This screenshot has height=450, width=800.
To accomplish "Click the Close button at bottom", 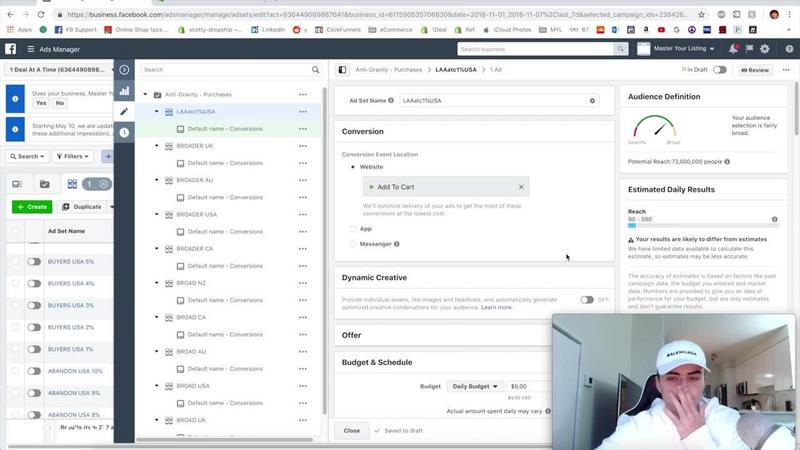I will point(352,431).
